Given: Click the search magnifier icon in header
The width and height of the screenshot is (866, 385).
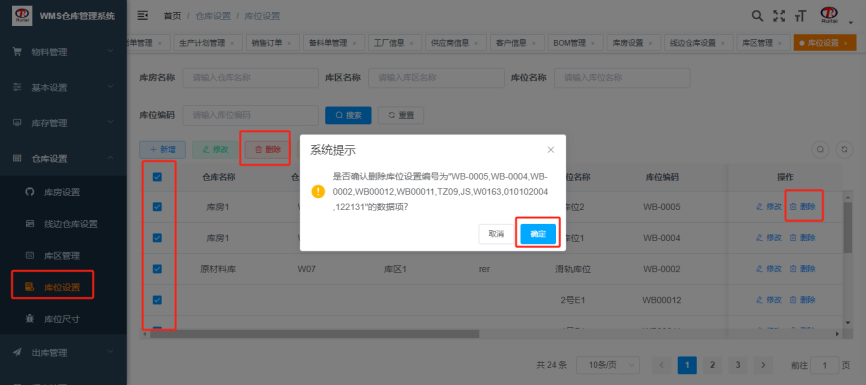Looking at the screenshot, I should point(758,16).
